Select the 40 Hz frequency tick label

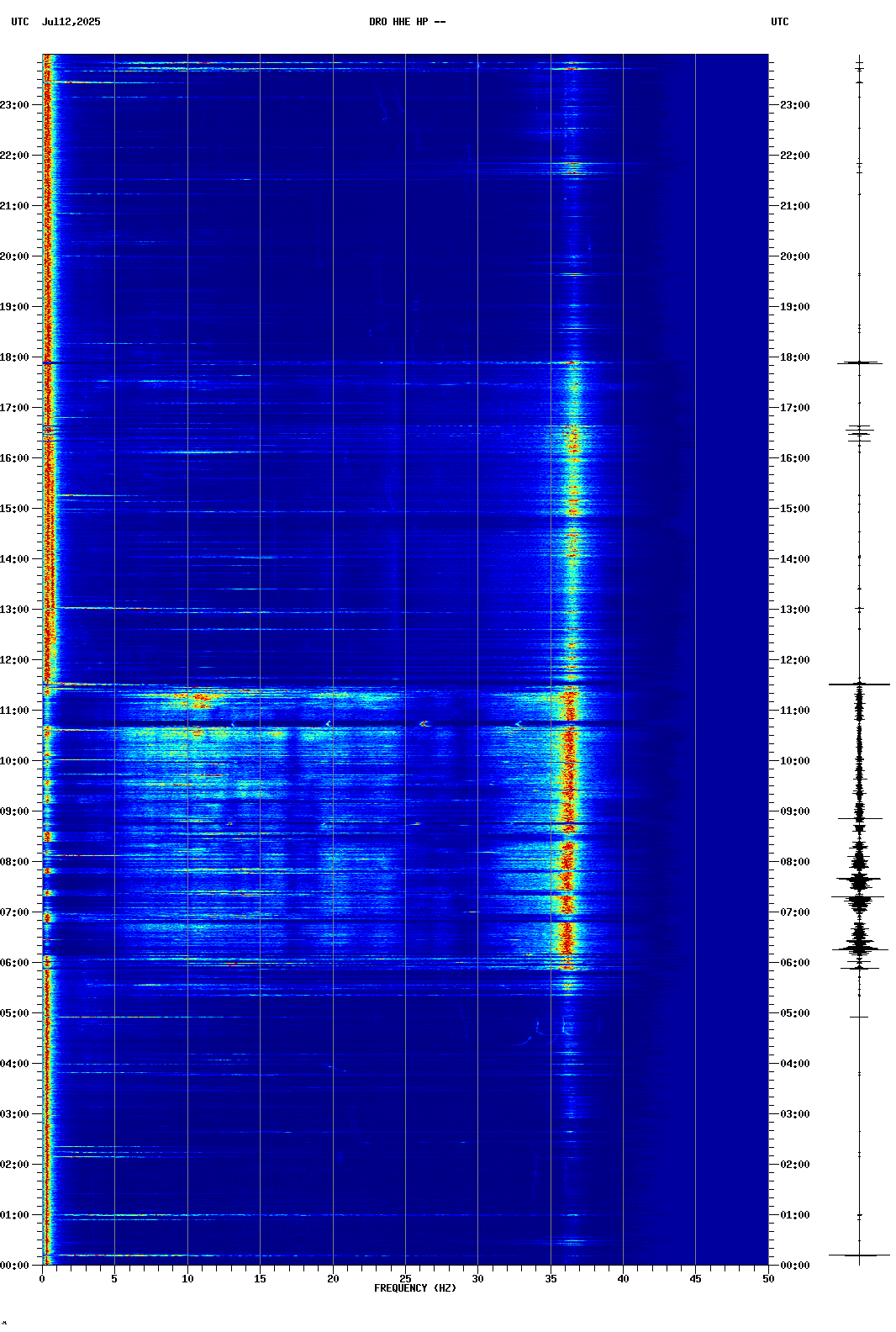point(623,1279)
